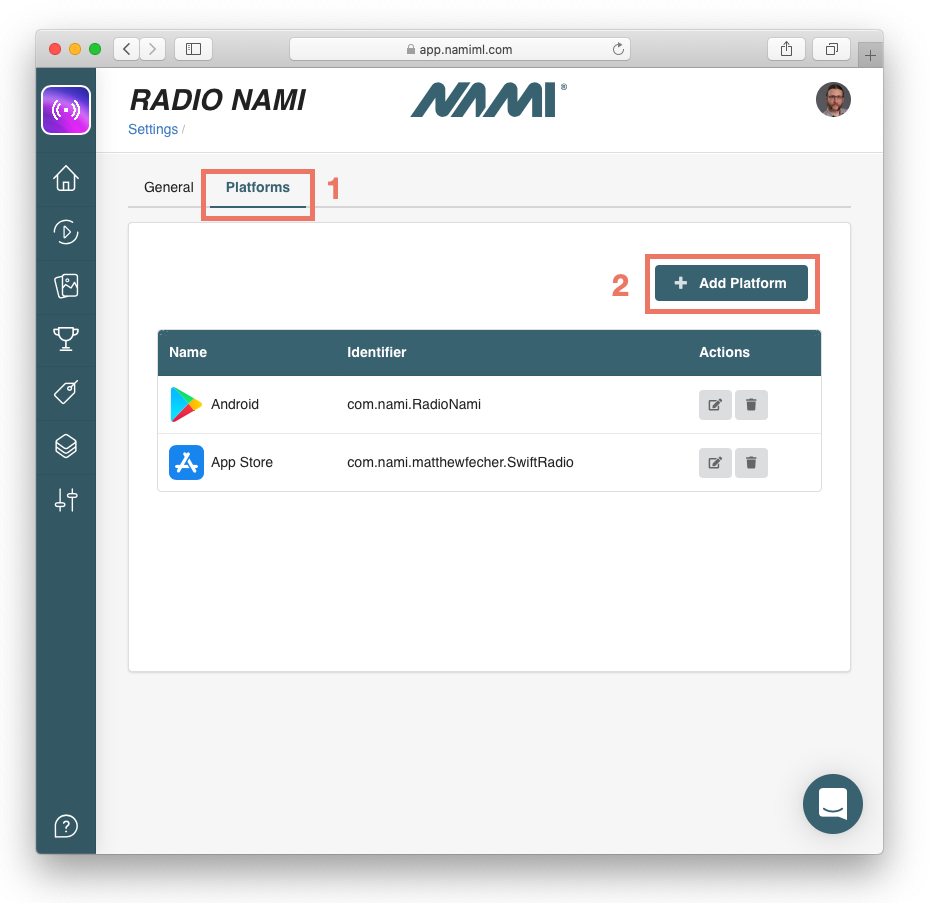Open the help question mark icon
Viewport: 930px width, 903px height.
click(x=66, y=826)
